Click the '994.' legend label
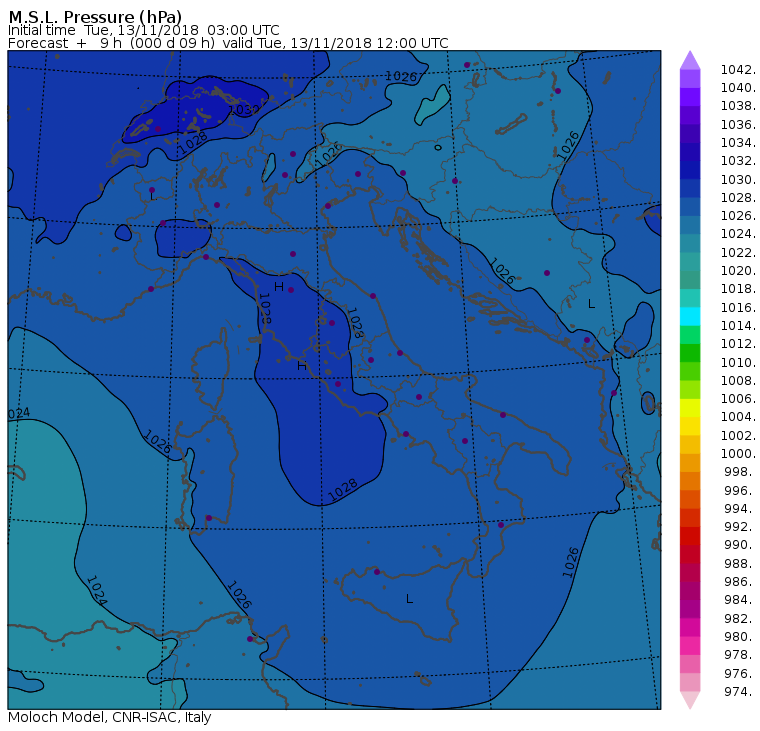Image resolution: width=760 pixels, height=731 pixels. tap(740, 509)
